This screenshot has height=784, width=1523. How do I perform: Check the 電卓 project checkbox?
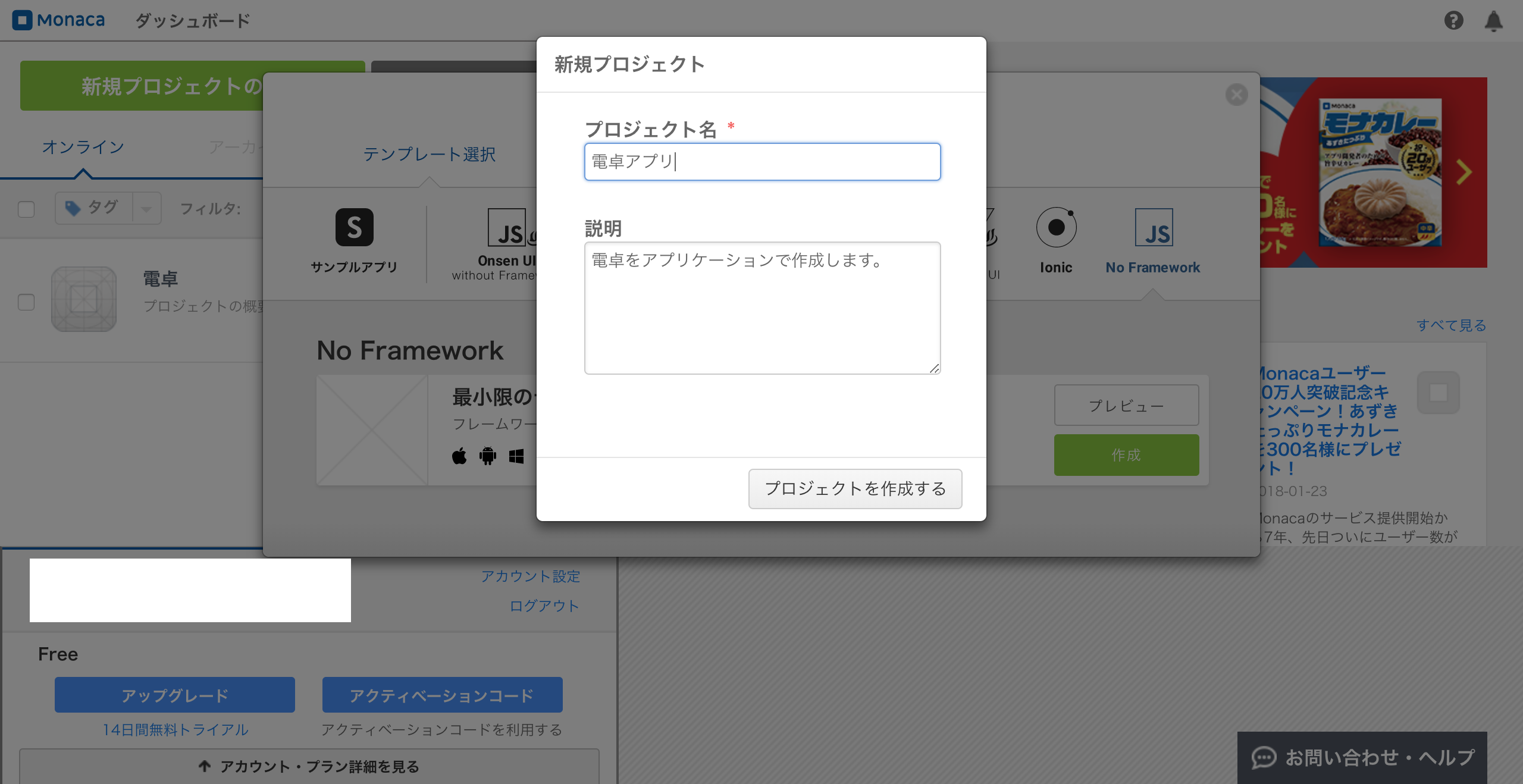26,303
